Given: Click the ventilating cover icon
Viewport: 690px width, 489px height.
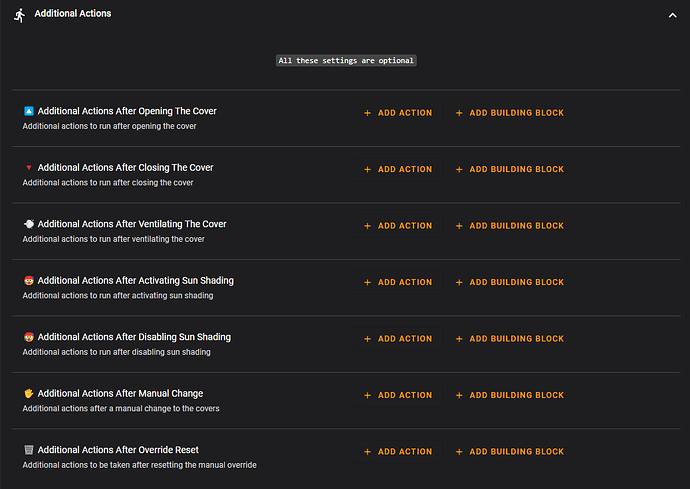Looking at the screenshot, I should [x=29, y=224].
